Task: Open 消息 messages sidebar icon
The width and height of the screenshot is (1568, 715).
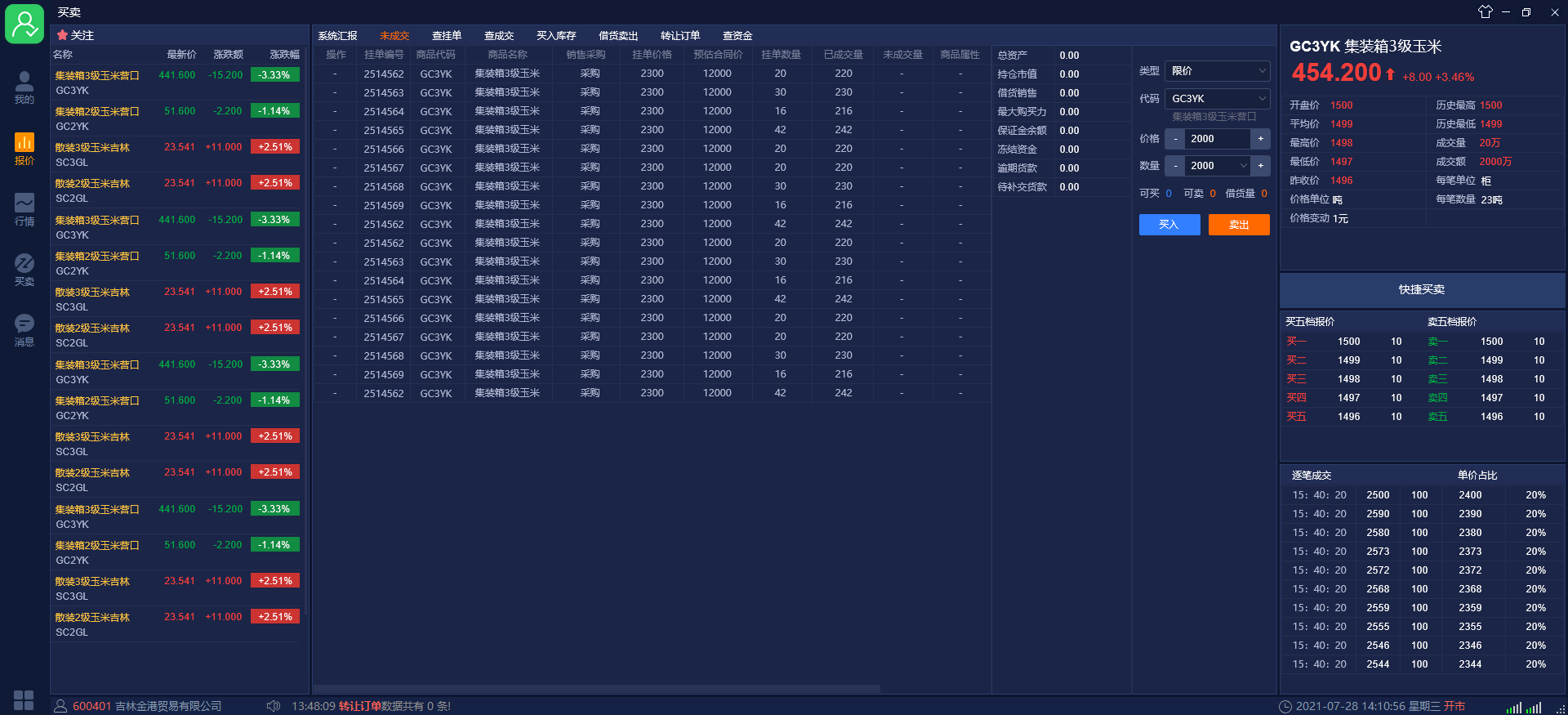Action: 24,330
